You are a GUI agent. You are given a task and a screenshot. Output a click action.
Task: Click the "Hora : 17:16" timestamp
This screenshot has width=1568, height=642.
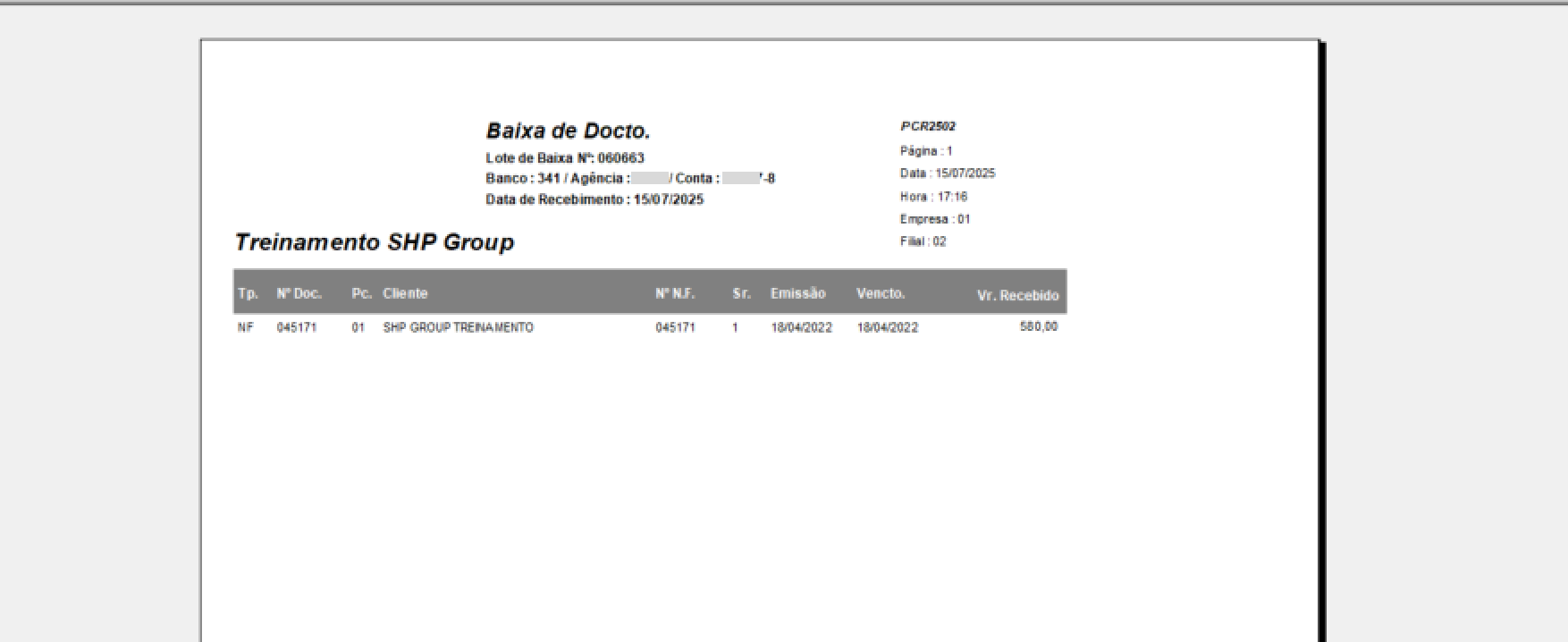click(x=933, y=197)
